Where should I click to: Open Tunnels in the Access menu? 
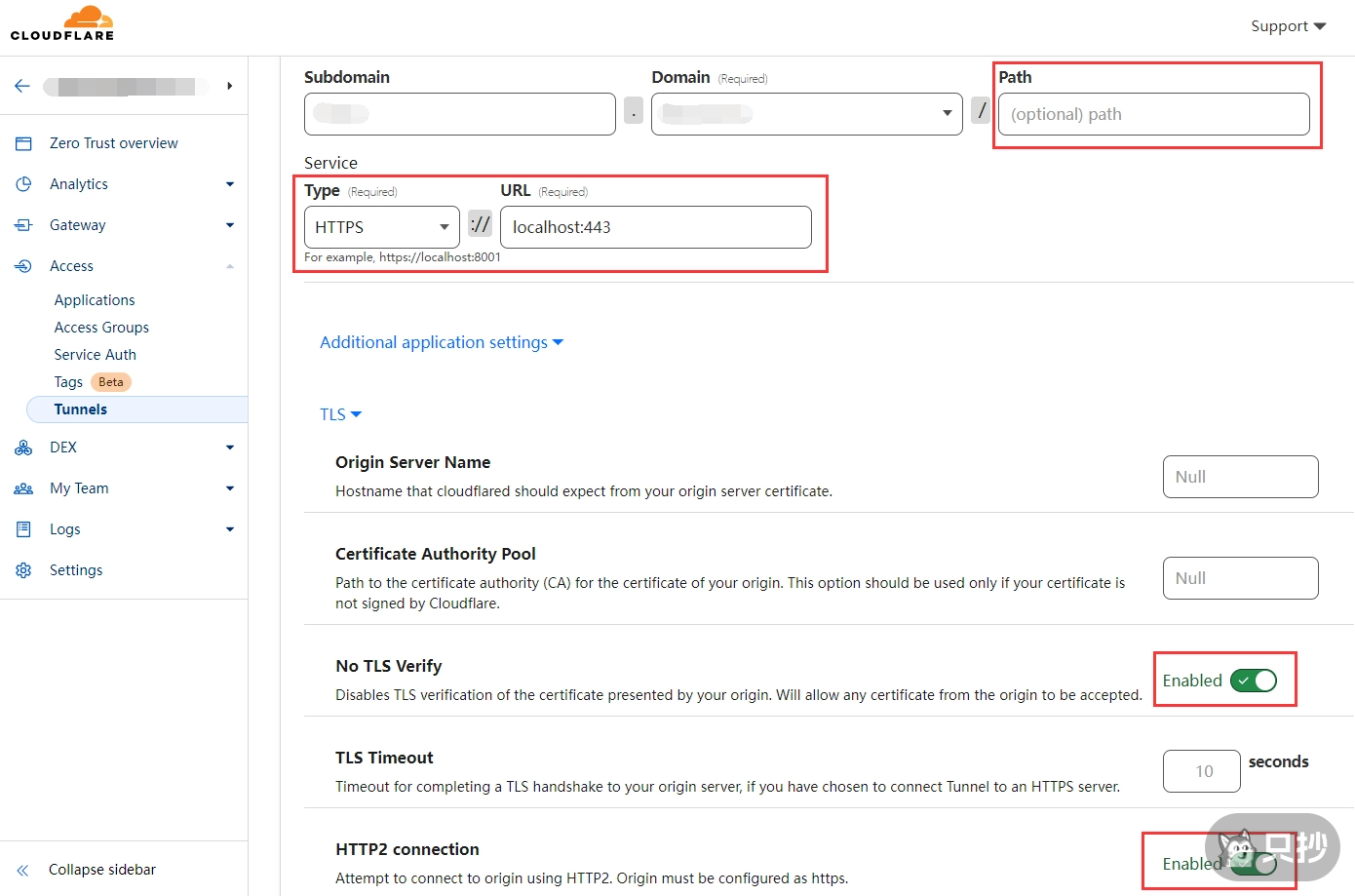tap(81, 409)
